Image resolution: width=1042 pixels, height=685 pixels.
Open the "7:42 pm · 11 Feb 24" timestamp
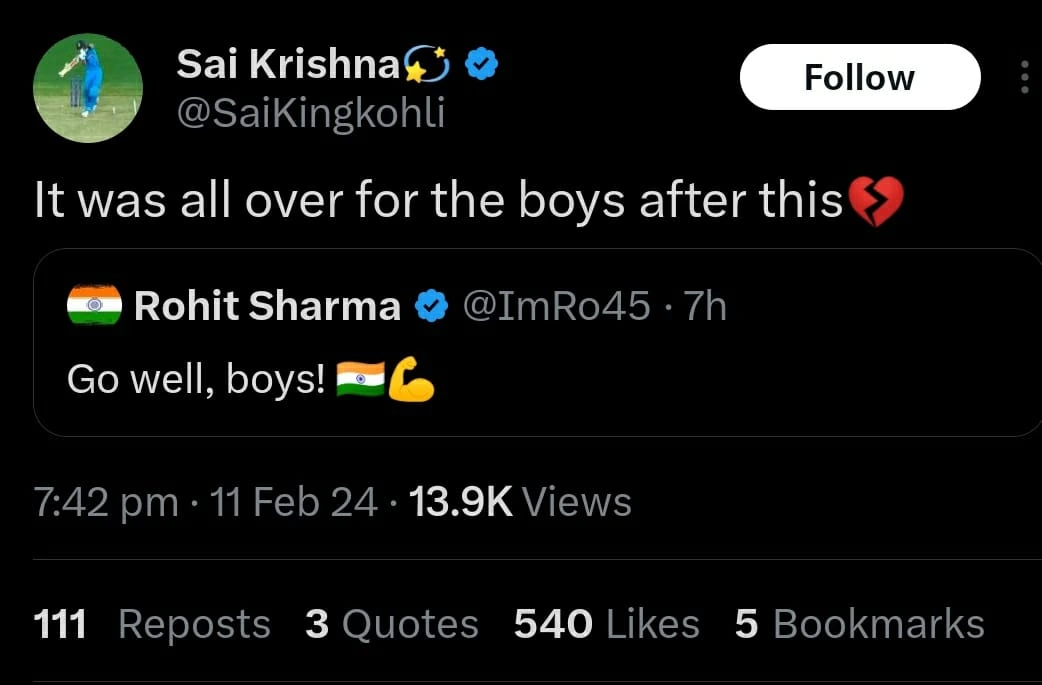(205, 501)
